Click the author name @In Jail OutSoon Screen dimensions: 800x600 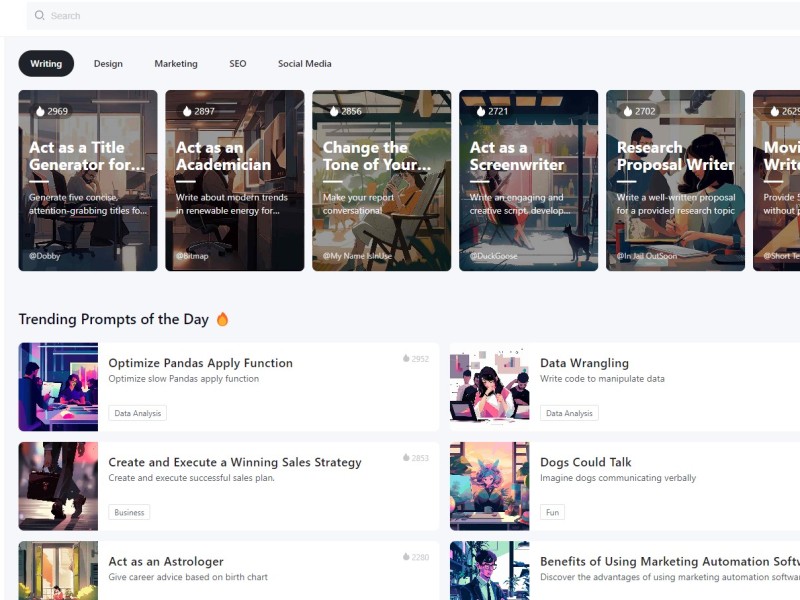tap(647, 256)
